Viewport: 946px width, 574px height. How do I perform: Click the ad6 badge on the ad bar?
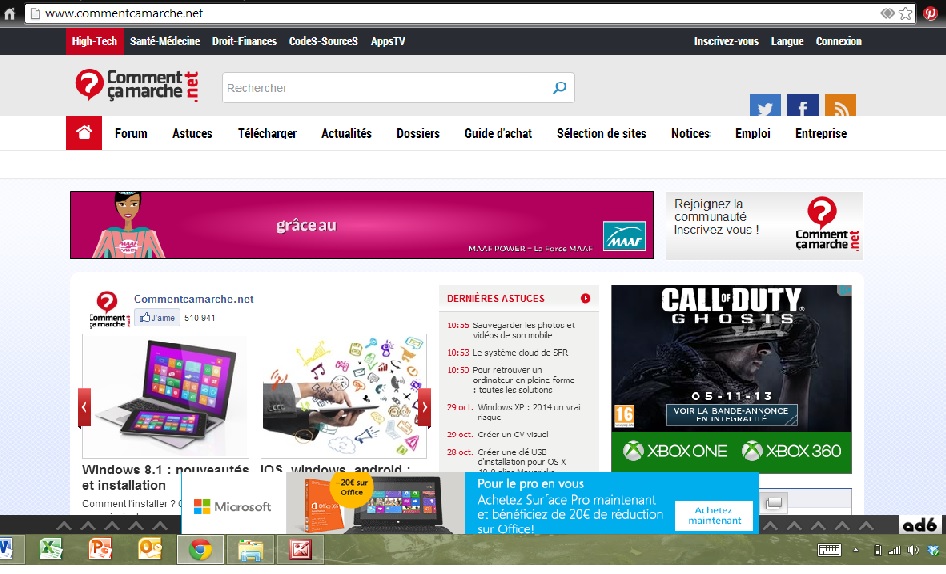(919, 525)
